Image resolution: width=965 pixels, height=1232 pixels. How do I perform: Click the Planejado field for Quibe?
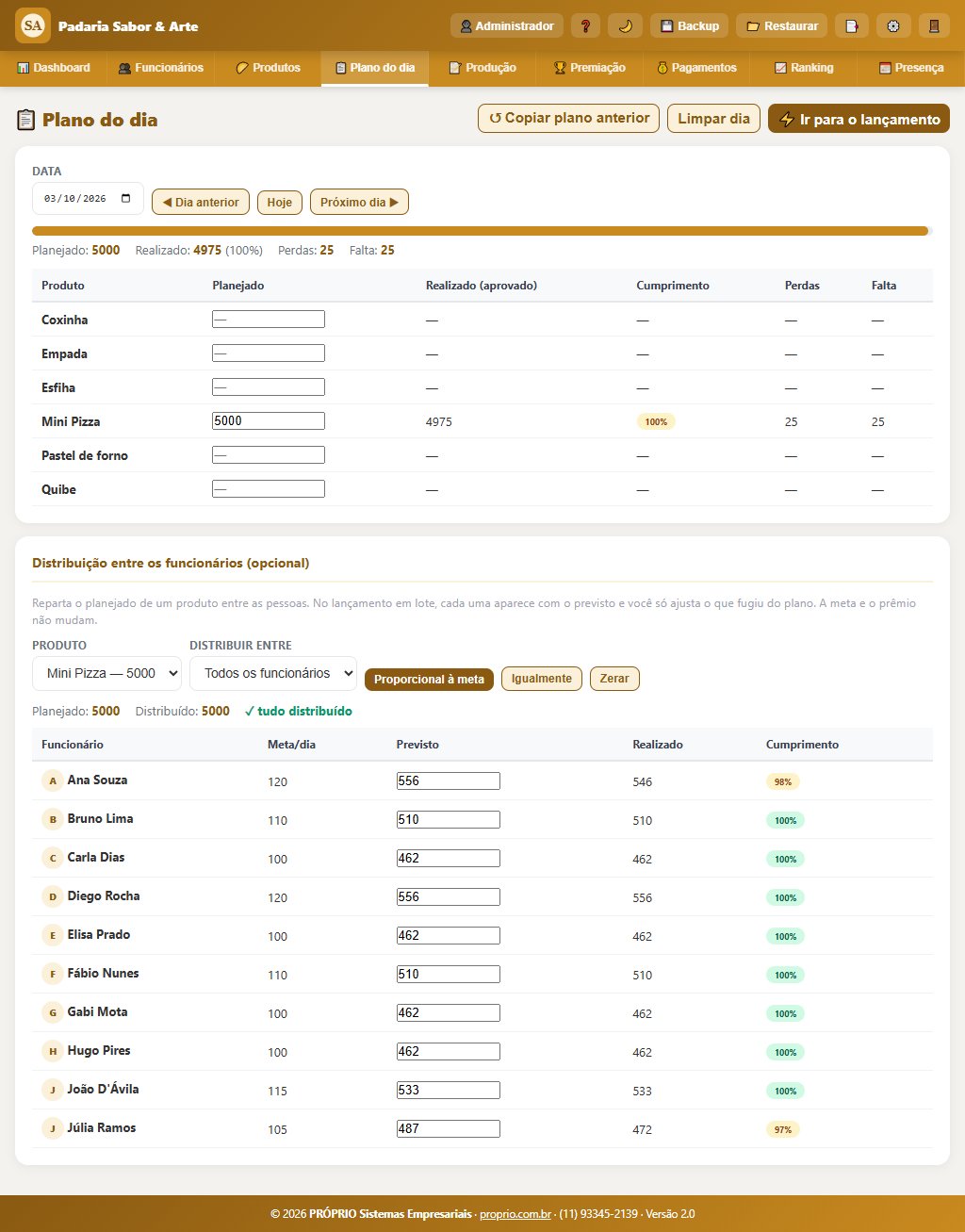point(269,489)
